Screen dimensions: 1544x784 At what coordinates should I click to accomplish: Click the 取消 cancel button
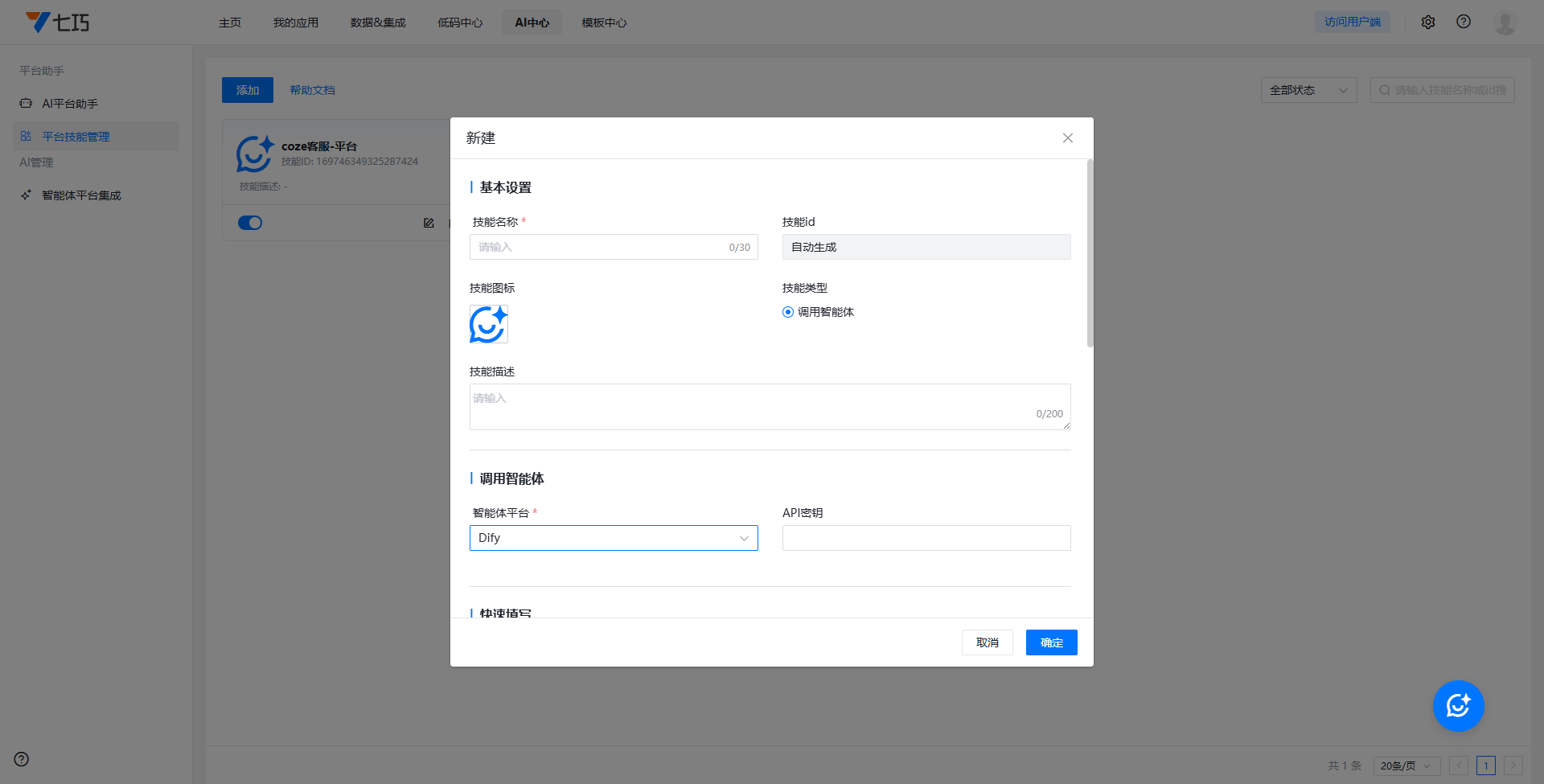[x=987, y=642]
